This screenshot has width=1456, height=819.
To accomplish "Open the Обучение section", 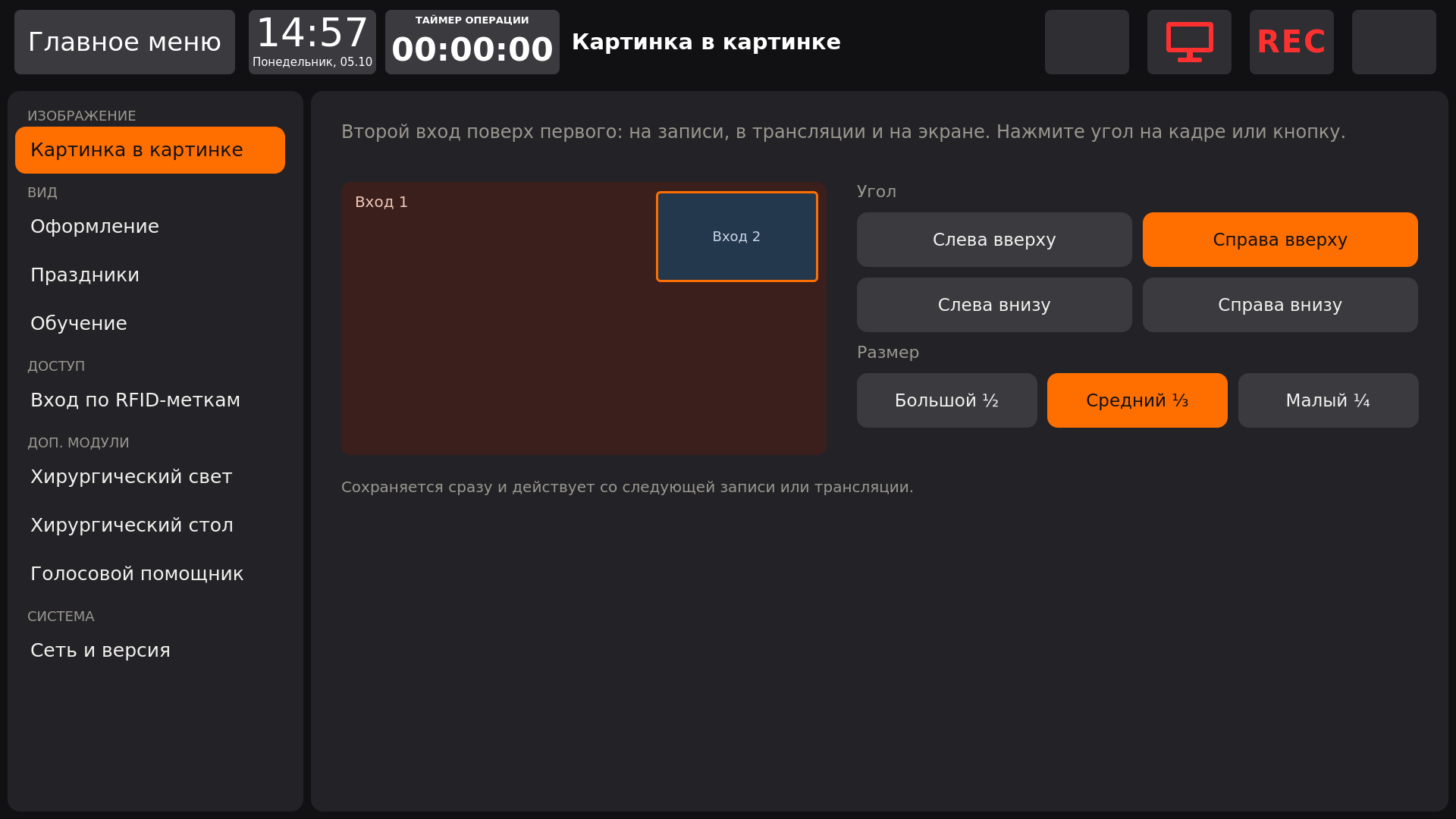I will [150, 324].
